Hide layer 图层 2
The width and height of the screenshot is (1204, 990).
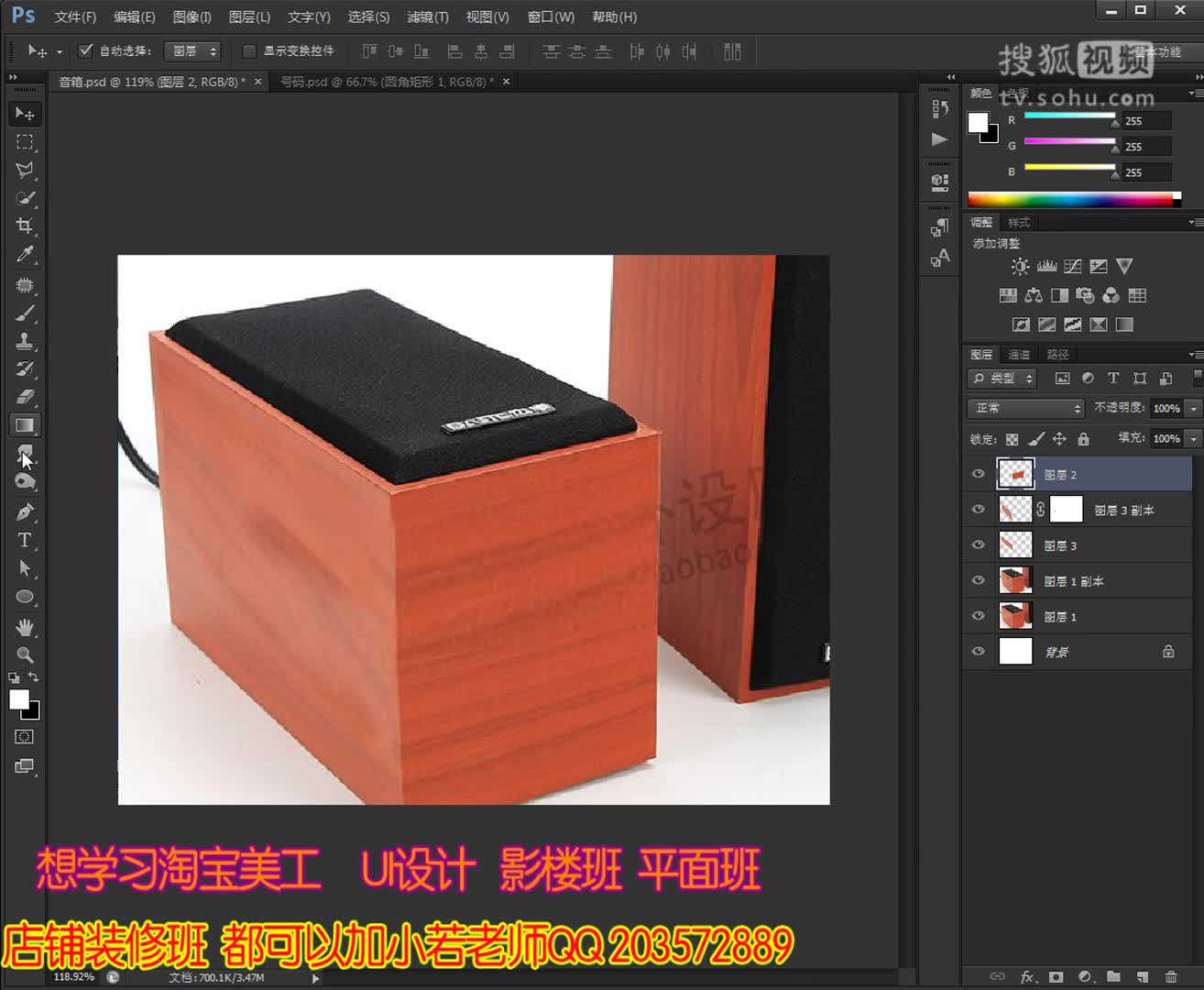978,474
